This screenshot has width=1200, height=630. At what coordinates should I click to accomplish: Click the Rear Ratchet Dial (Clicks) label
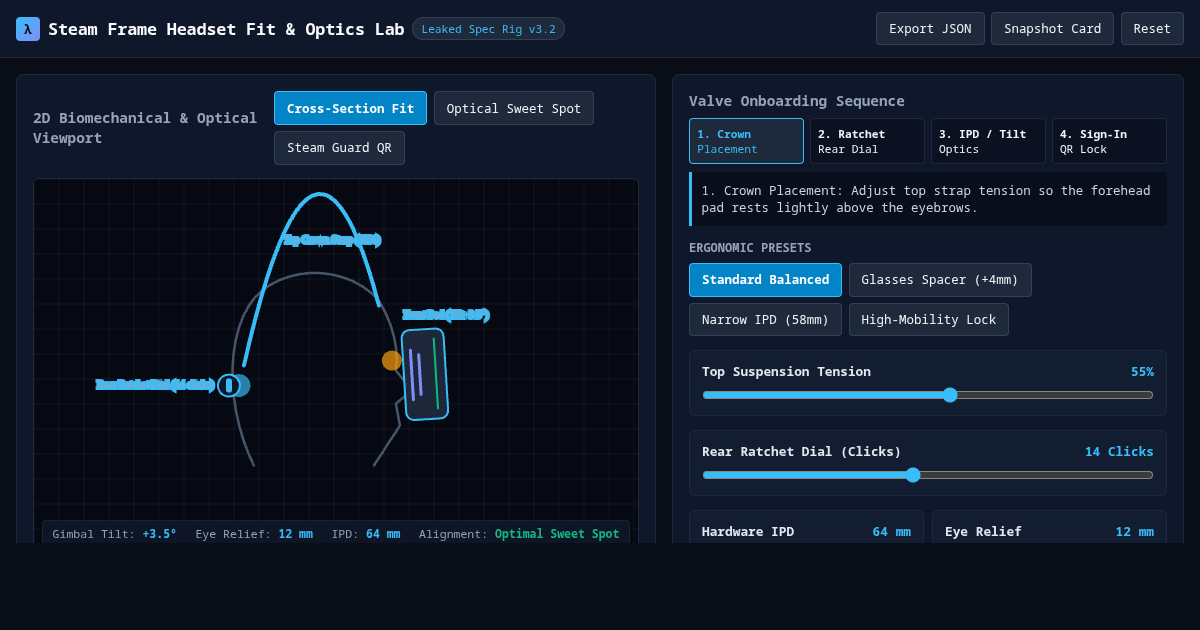click(x=801, y=451)
